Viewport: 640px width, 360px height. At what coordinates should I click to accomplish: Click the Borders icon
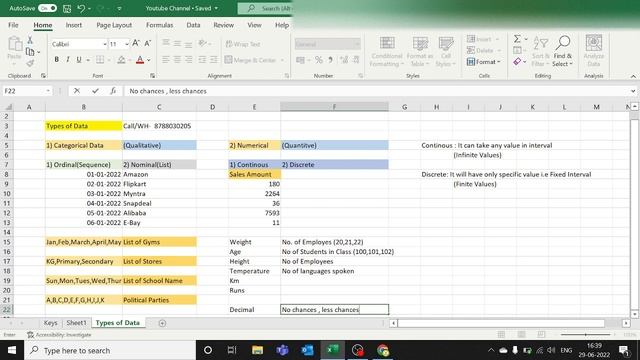click(100, 60)
